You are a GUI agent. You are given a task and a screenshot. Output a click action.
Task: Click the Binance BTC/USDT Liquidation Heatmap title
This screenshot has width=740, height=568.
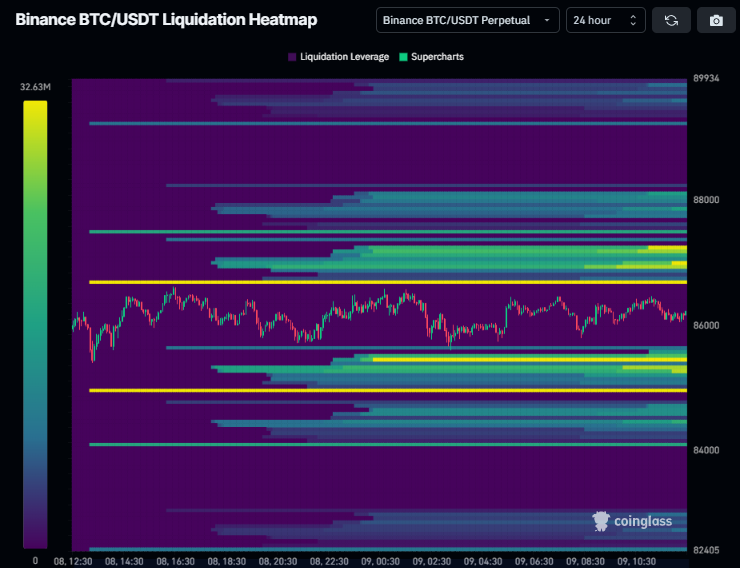(x=166, y=20)
